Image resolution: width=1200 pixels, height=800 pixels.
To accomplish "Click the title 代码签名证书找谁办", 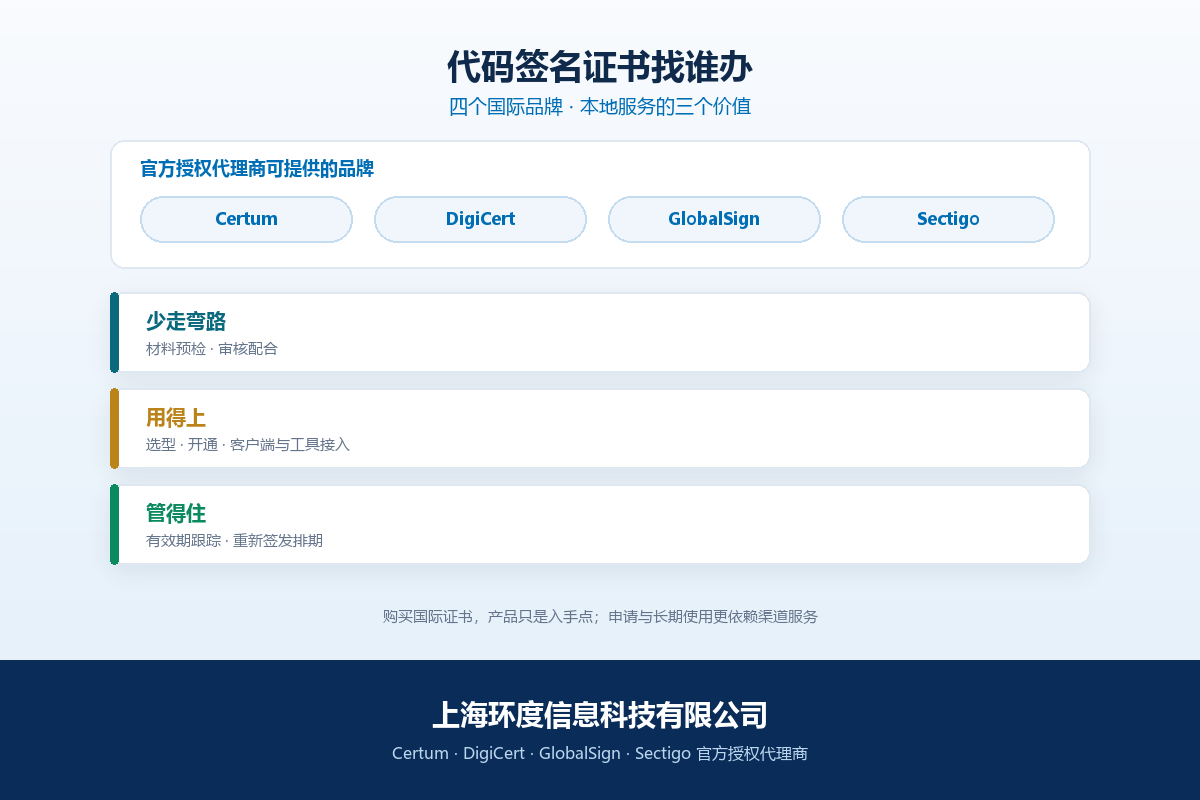I will [x=600, y=67].
